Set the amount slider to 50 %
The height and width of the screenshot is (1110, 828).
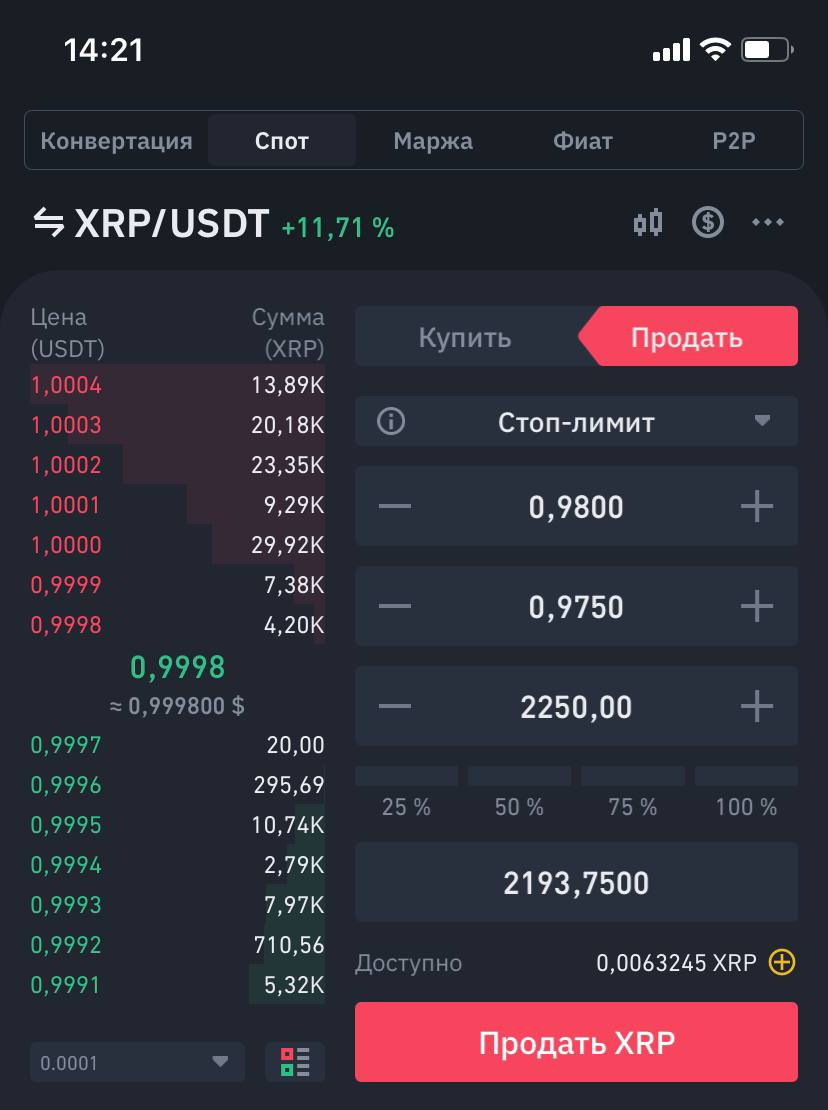click(x=519, y=793)
